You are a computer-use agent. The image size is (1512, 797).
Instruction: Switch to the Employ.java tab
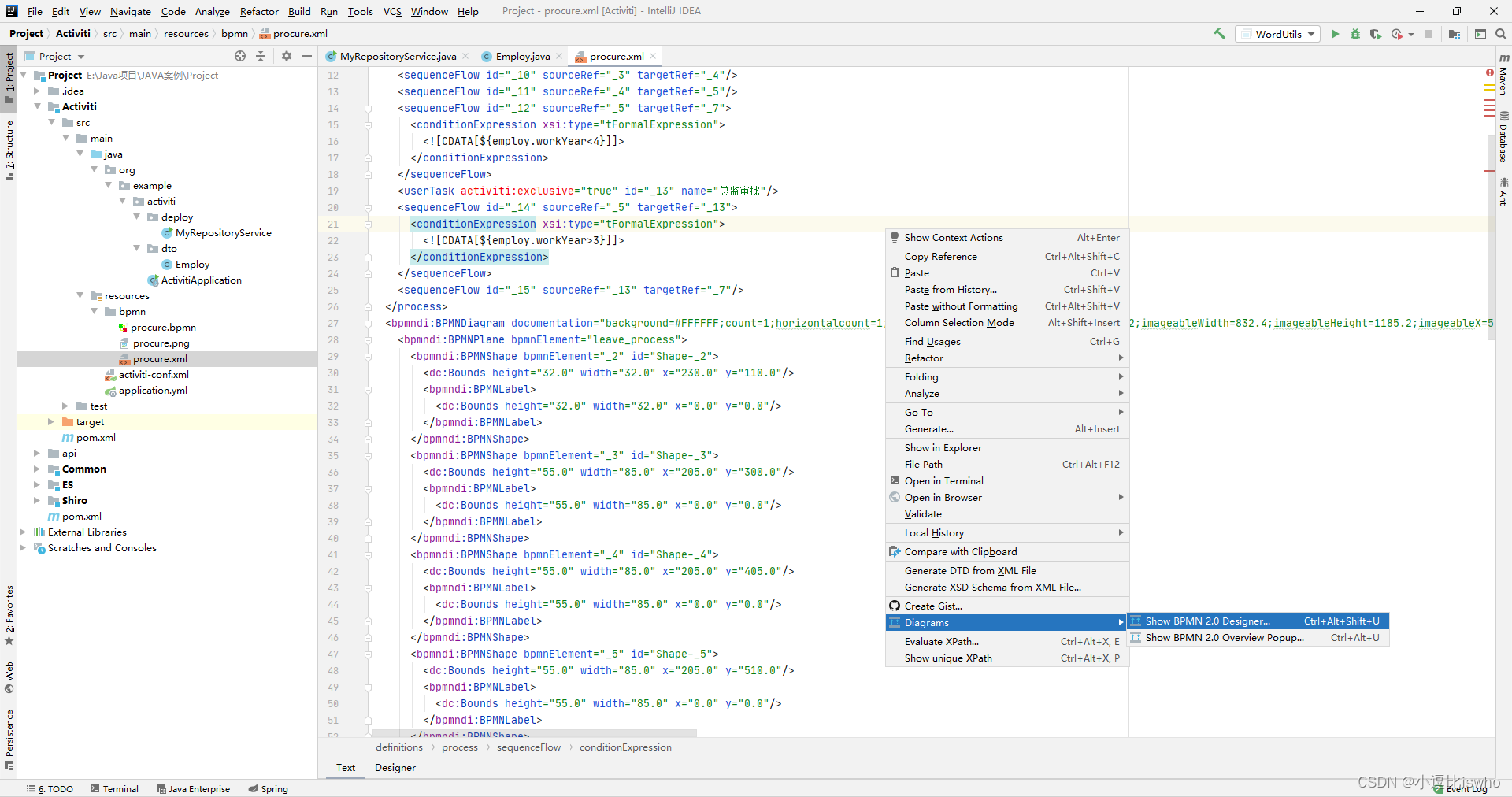pyautogui.click(x=521, y=56)
